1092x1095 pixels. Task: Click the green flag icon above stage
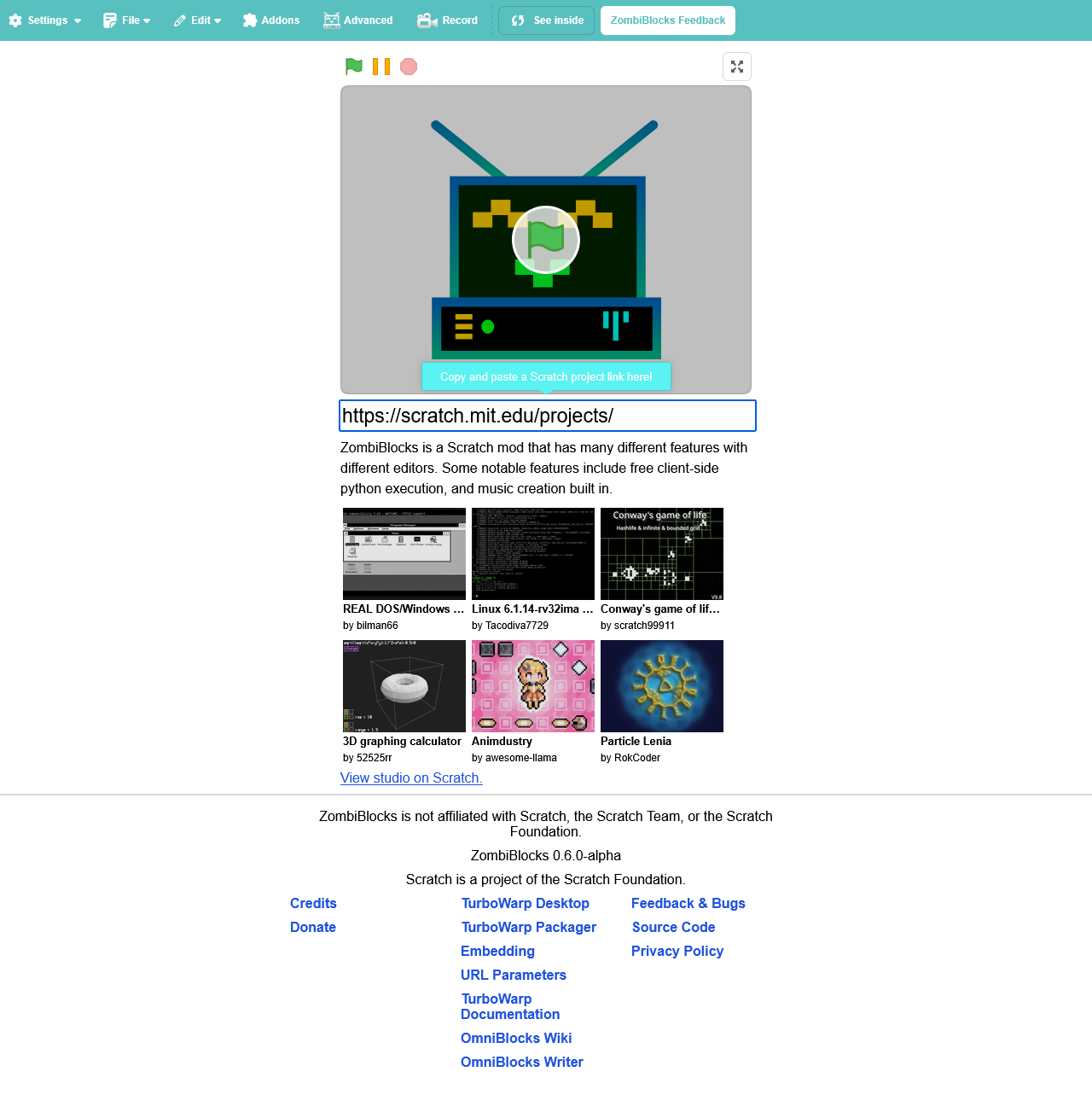pyautogui.click(x=354, y=67)
